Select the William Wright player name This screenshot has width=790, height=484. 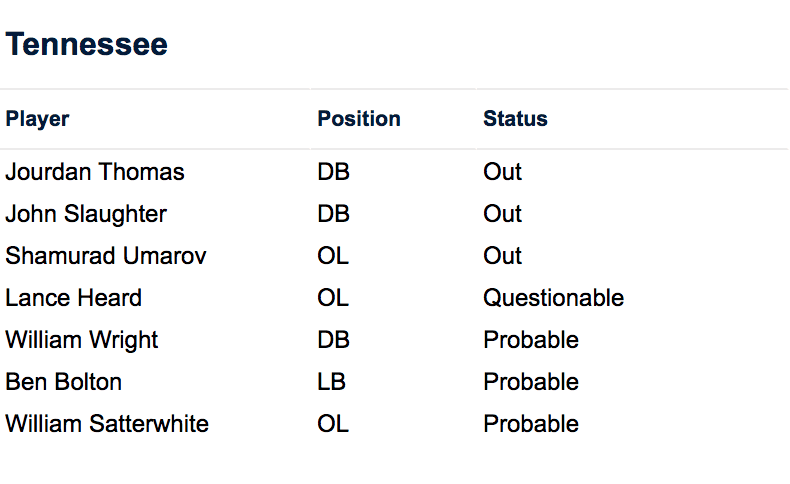point(82,340)
